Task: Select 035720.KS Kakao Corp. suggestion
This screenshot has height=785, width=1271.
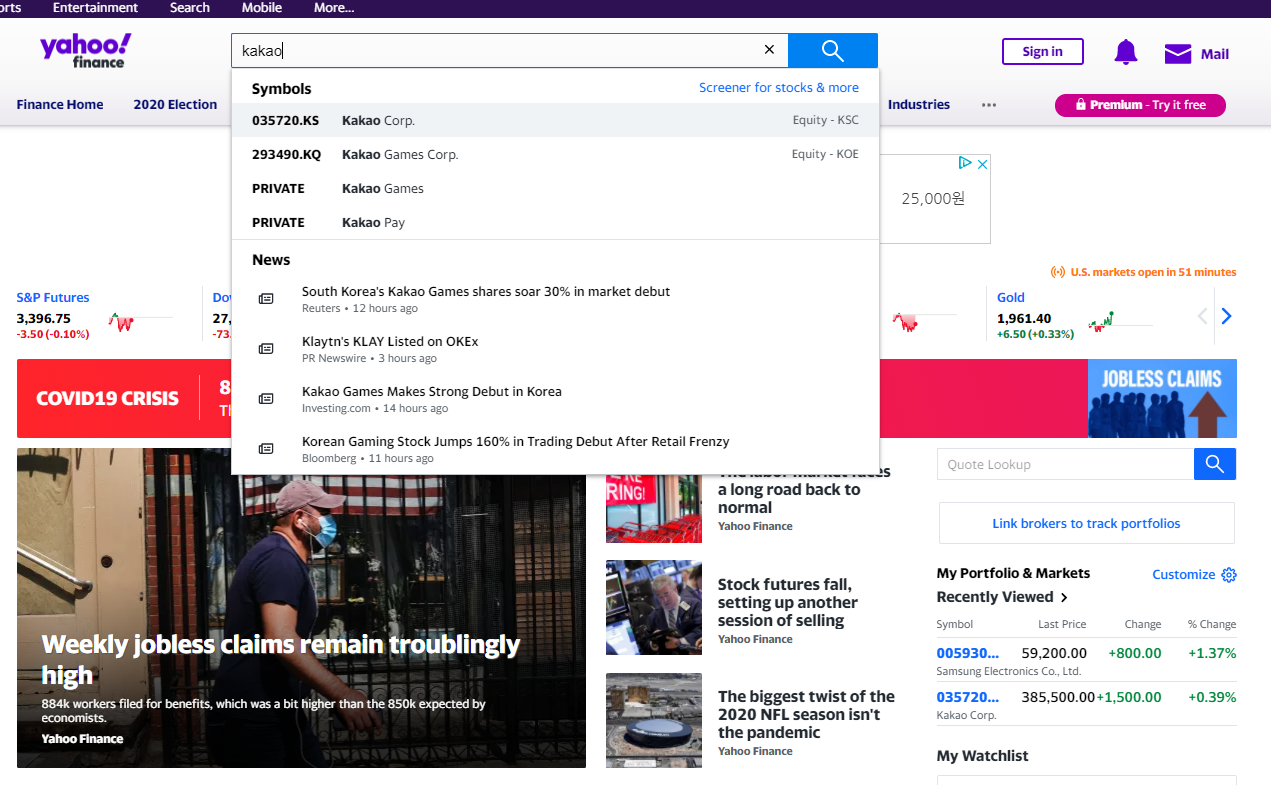Action: [555, 120]
